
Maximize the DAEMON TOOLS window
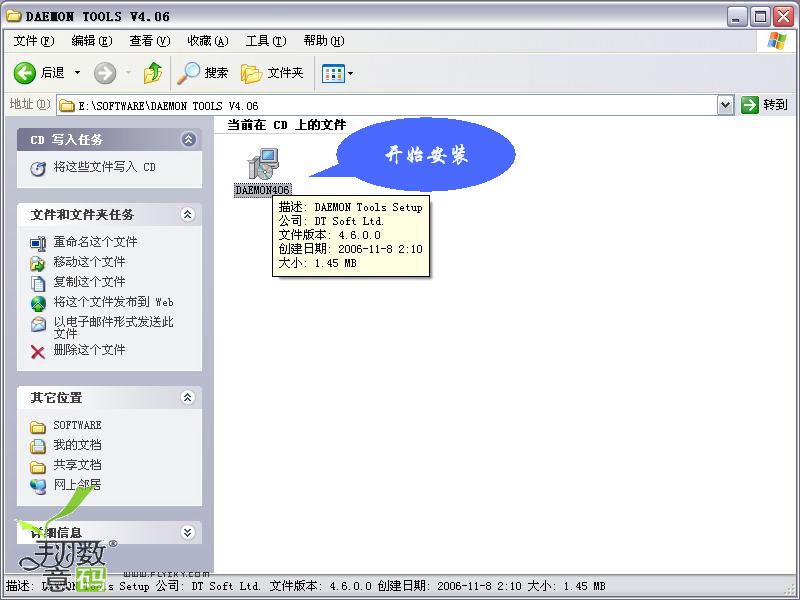[760, 17]
